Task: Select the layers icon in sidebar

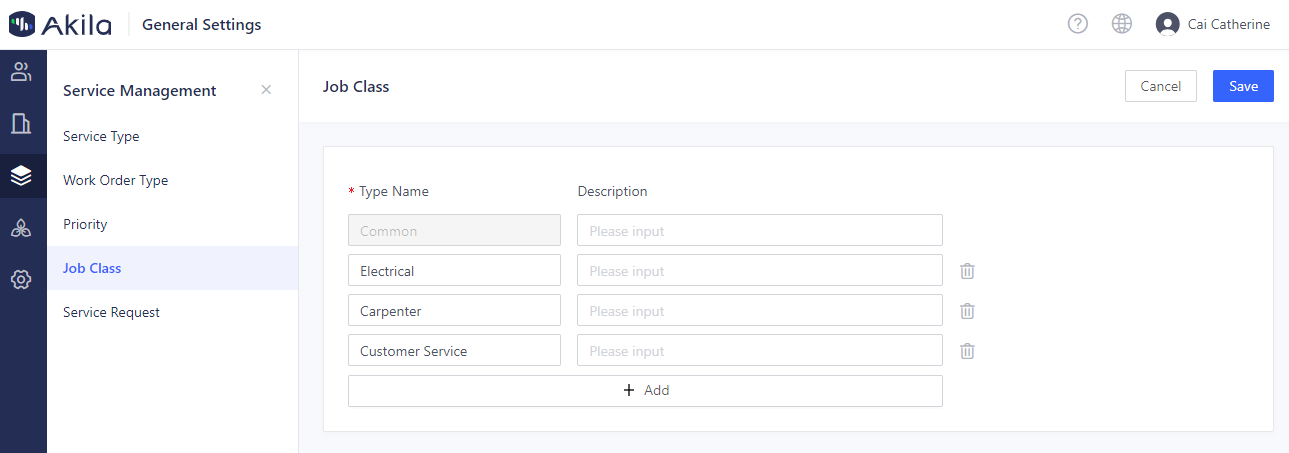Action: 21,176
